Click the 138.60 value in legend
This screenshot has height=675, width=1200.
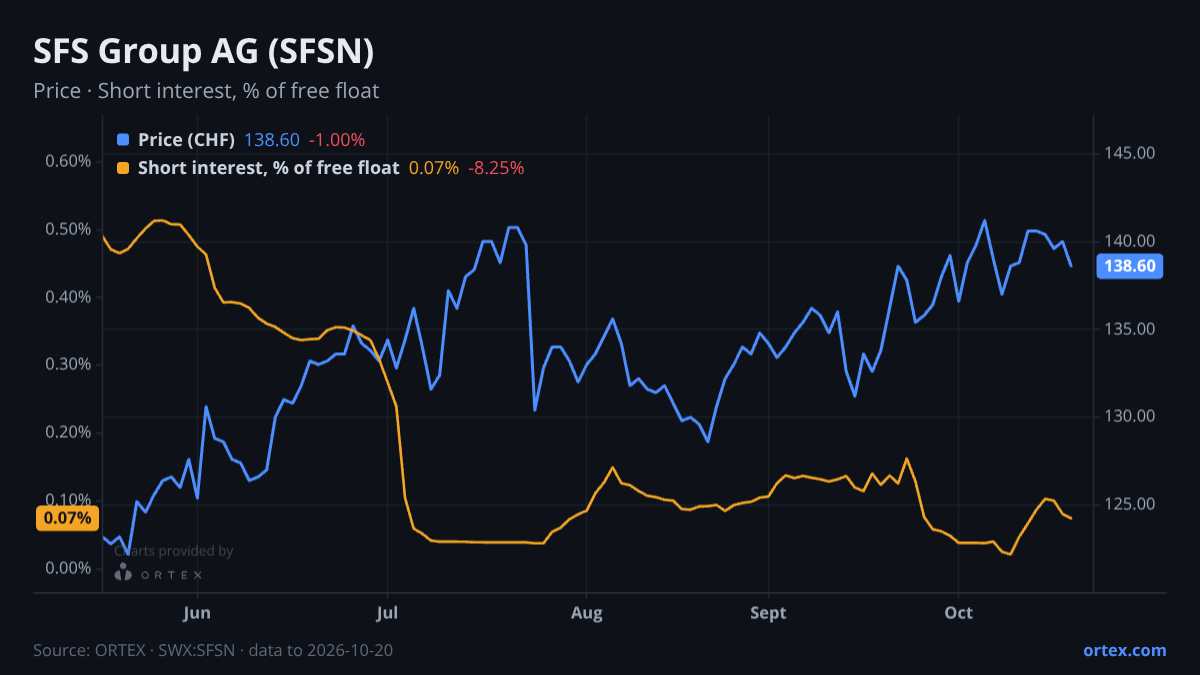click(271, 140)
